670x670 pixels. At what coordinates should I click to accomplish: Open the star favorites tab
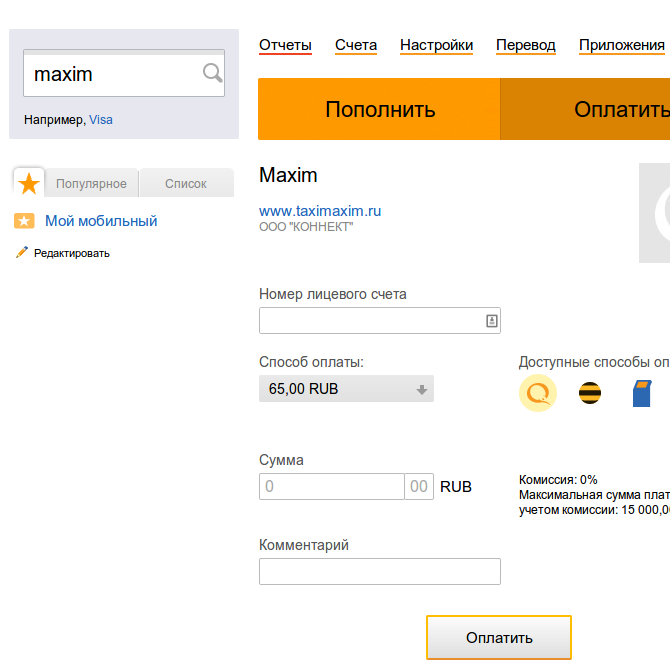tap(29, 183)
